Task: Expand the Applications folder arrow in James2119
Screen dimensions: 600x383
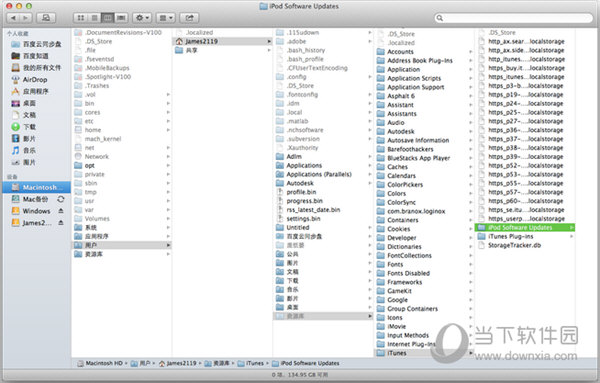Action: (370, 165)
